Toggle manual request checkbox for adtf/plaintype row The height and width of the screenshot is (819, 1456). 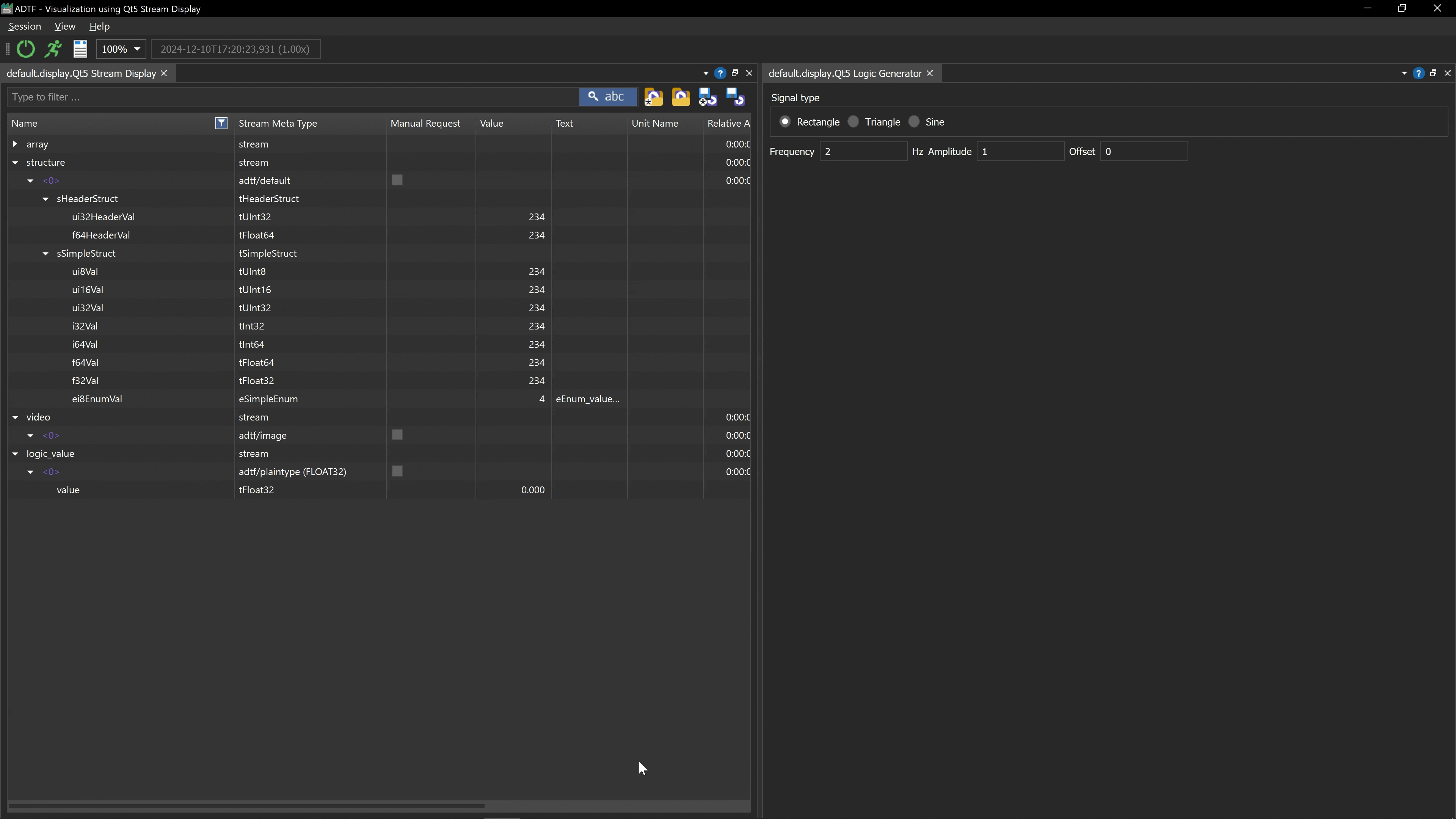(x=397, y=471)
